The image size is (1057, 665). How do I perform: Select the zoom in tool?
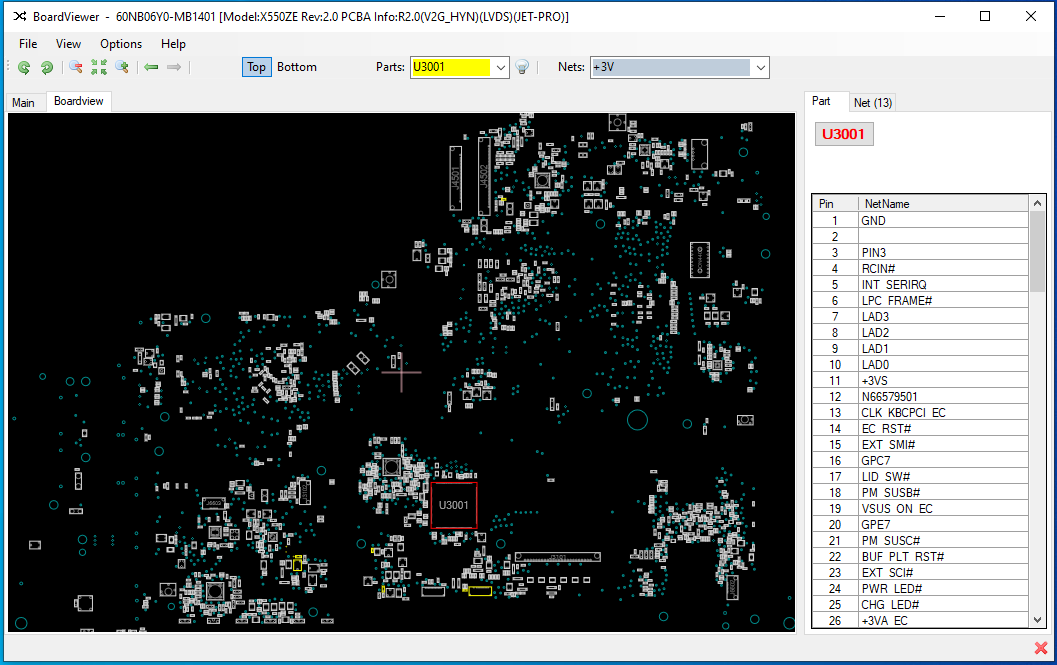[122, 67]
